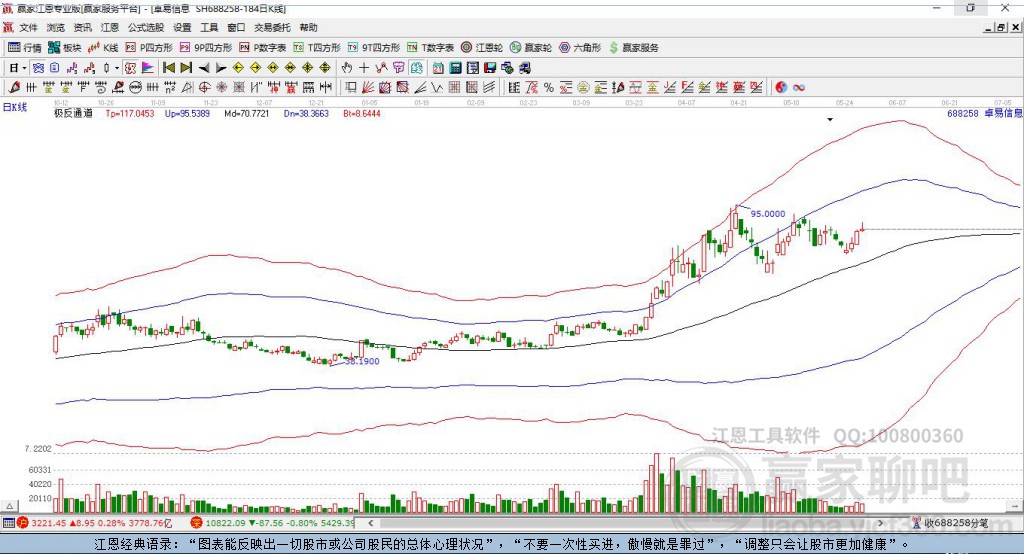Viewport: 1024px width, 554px height.
Task: Select the crosshair cursor tool
Action: pos(364,68)
